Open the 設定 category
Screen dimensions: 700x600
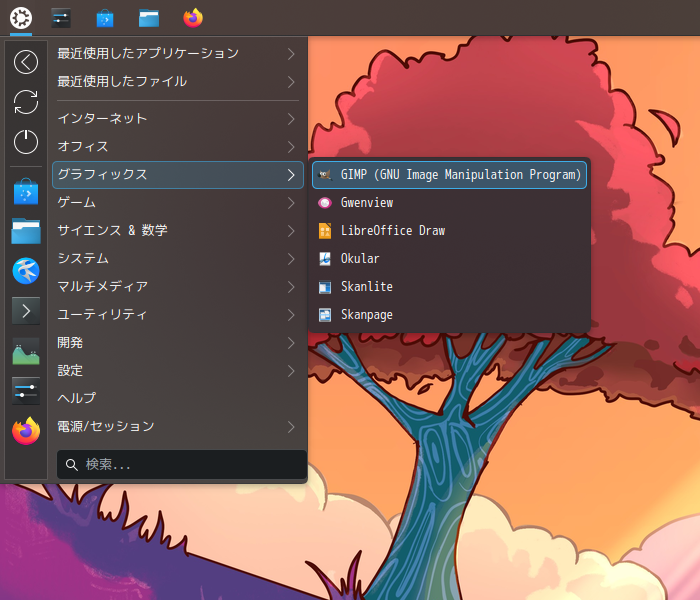(x=178, y=371)
